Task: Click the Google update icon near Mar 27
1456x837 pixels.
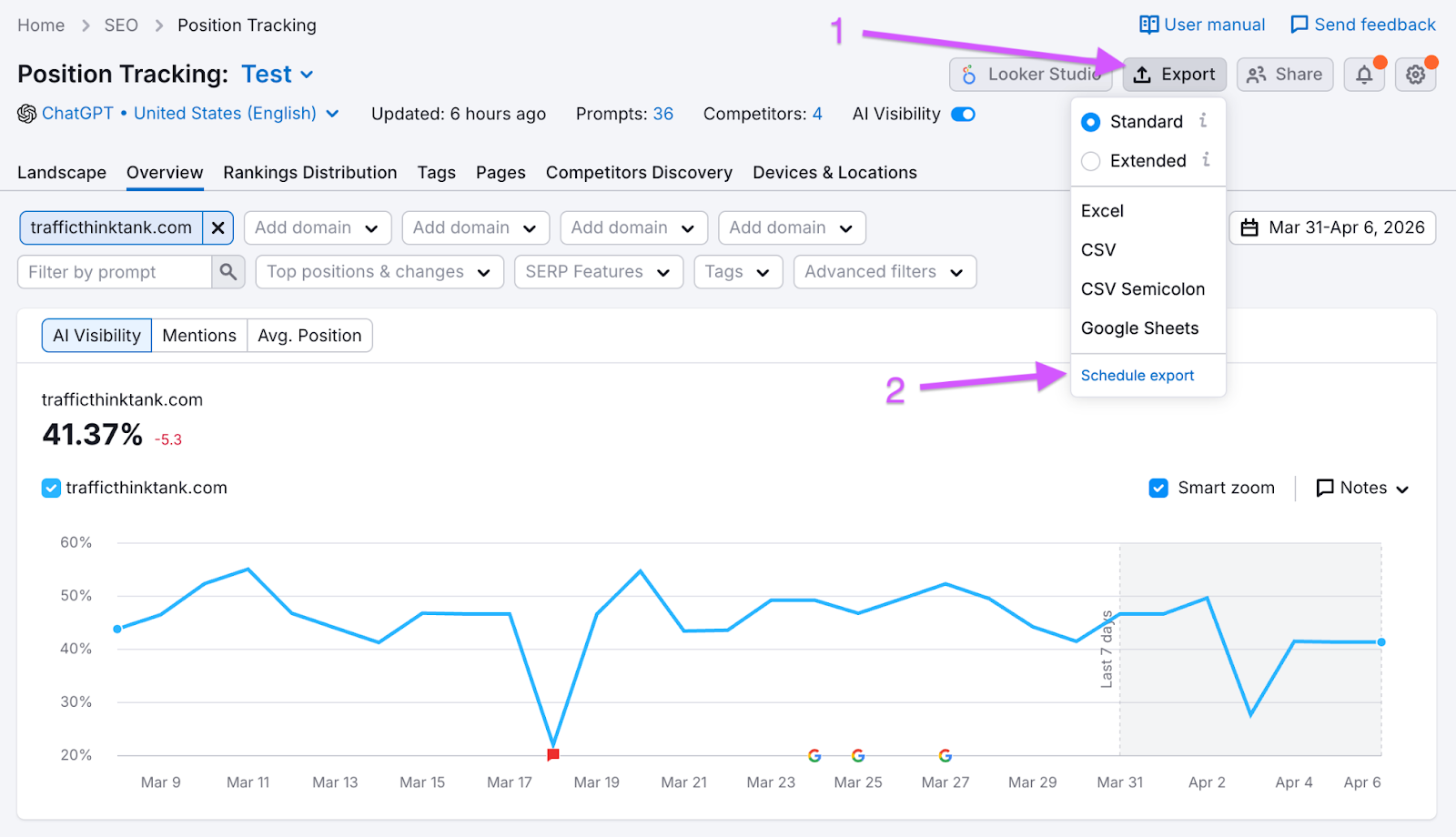Action: click(945, 755)
